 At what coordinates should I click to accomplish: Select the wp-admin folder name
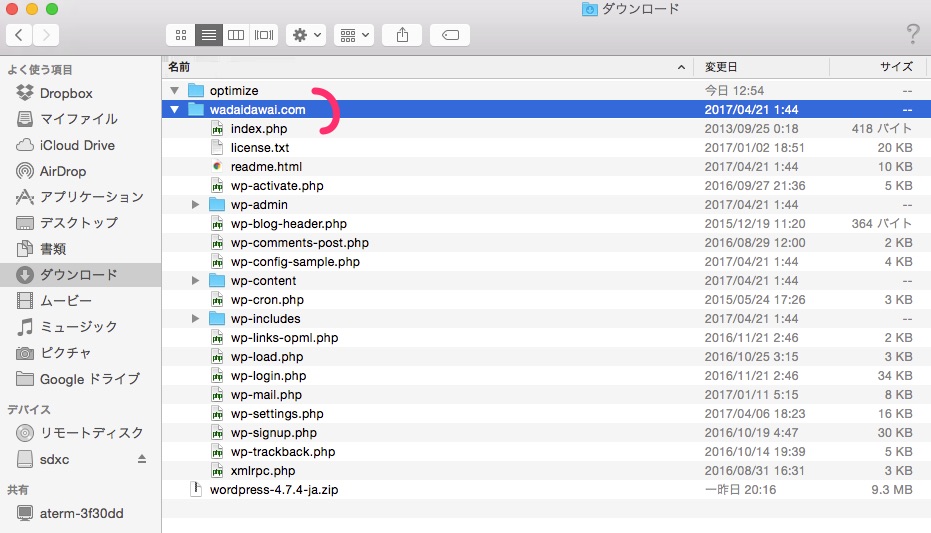click(x=259, y=205)
